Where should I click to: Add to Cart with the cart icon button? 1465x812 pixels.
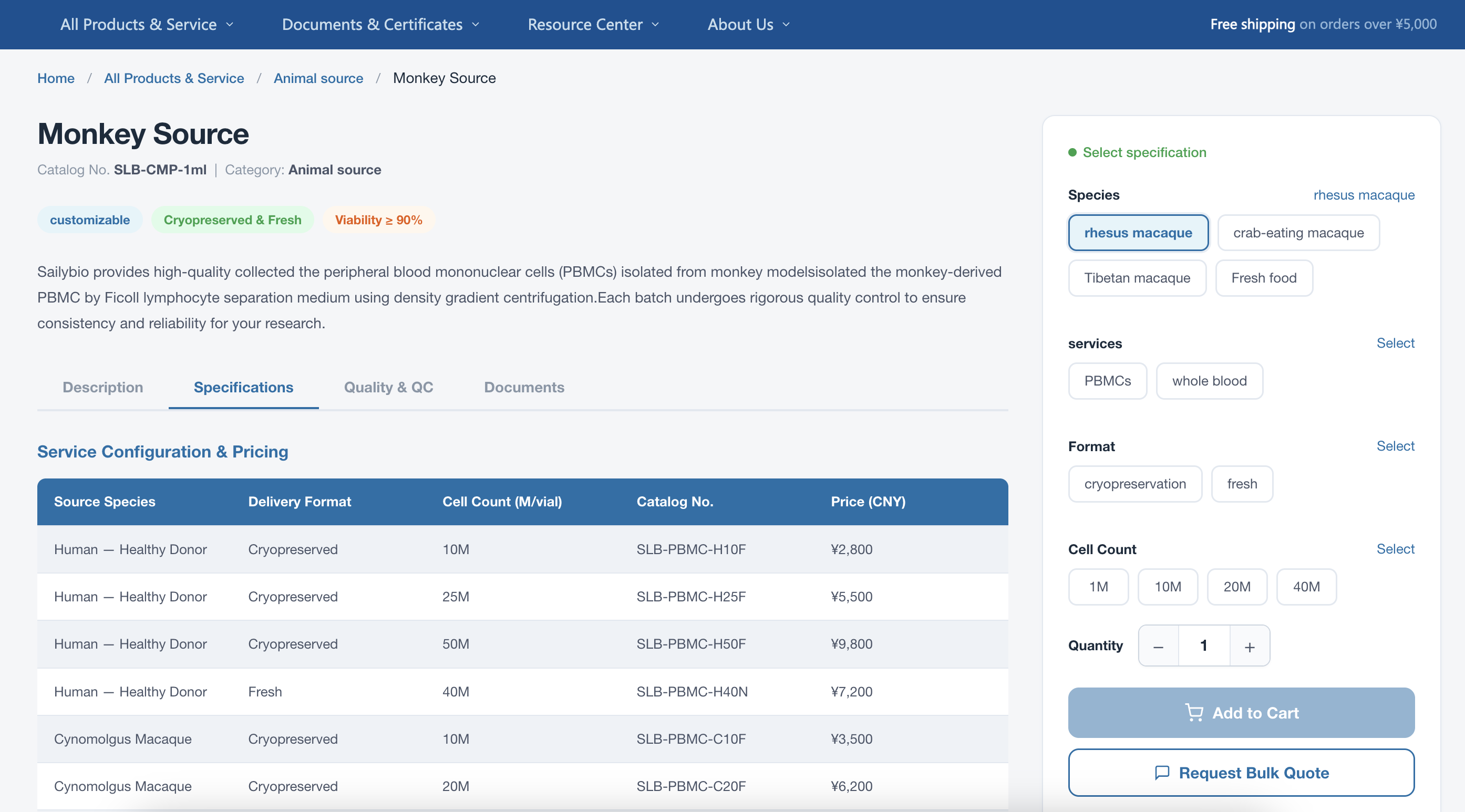tap(1241, 713)
